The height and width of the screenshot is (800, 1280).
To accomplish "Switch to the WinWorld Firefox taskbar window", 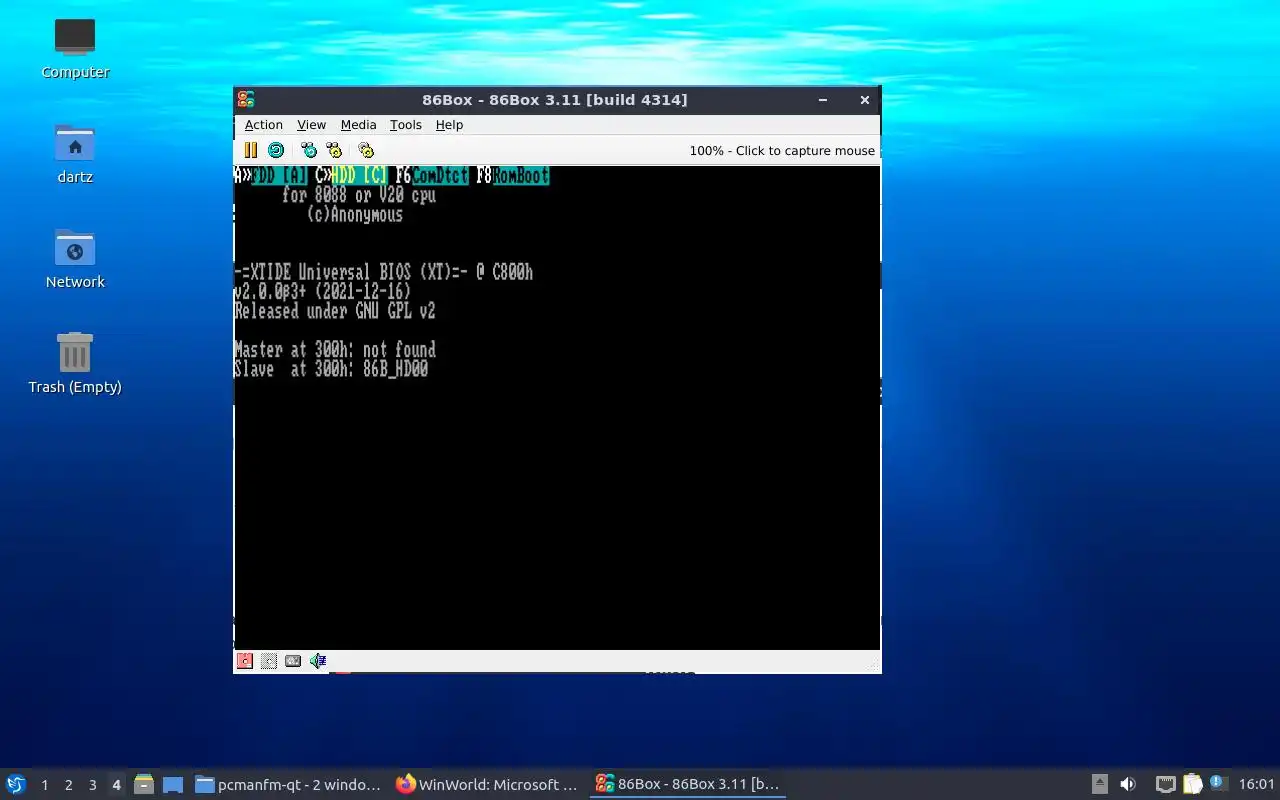I will point(488,785).
